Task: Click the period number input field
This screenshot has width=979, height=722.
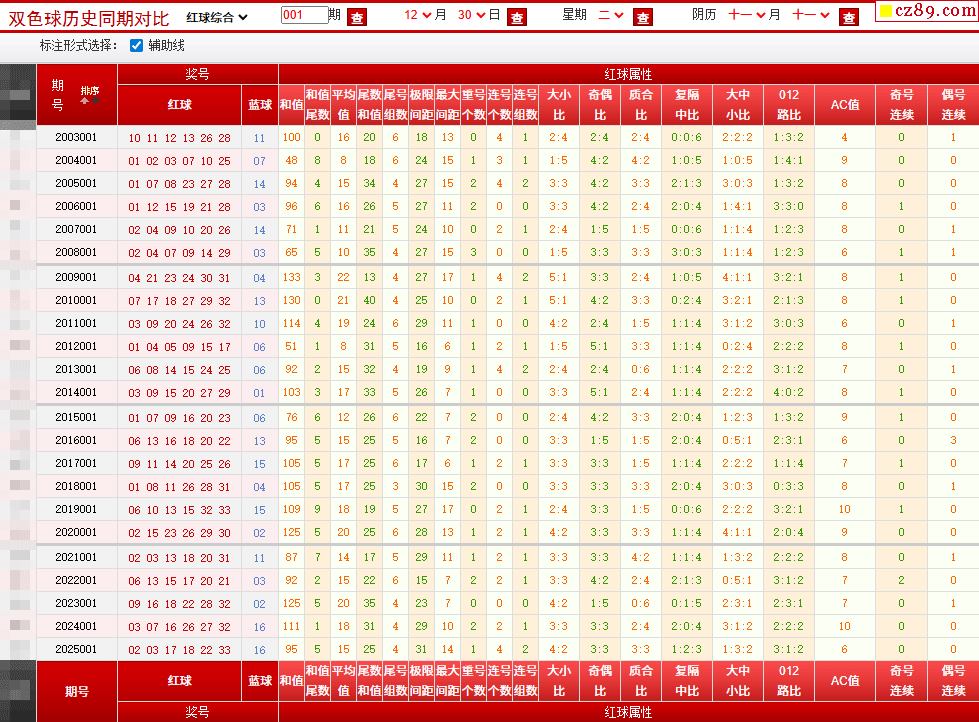Action: (304, 16)
